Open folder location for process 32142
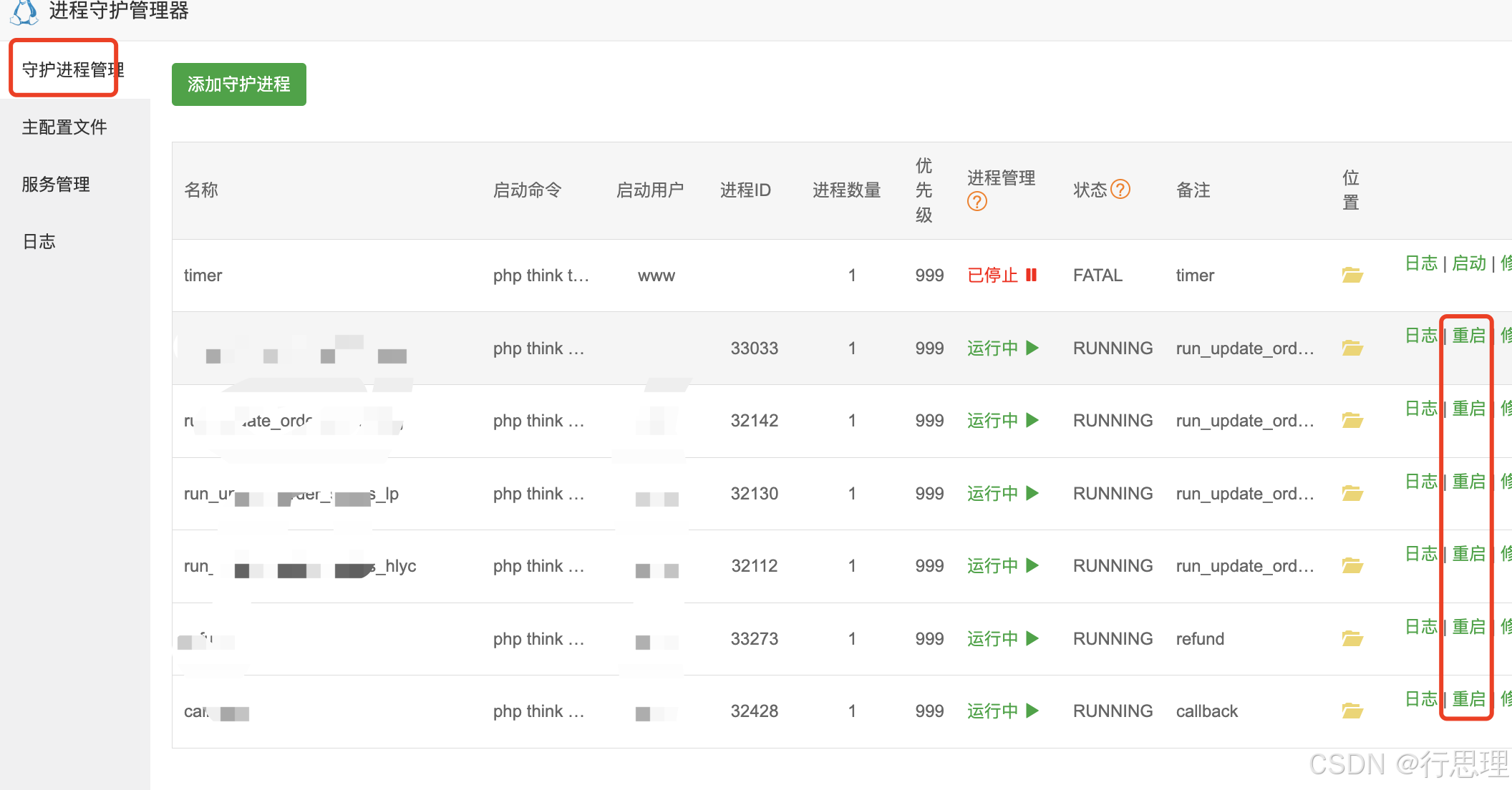Viewport: 1512px width, 790px height. [1352, 421]
